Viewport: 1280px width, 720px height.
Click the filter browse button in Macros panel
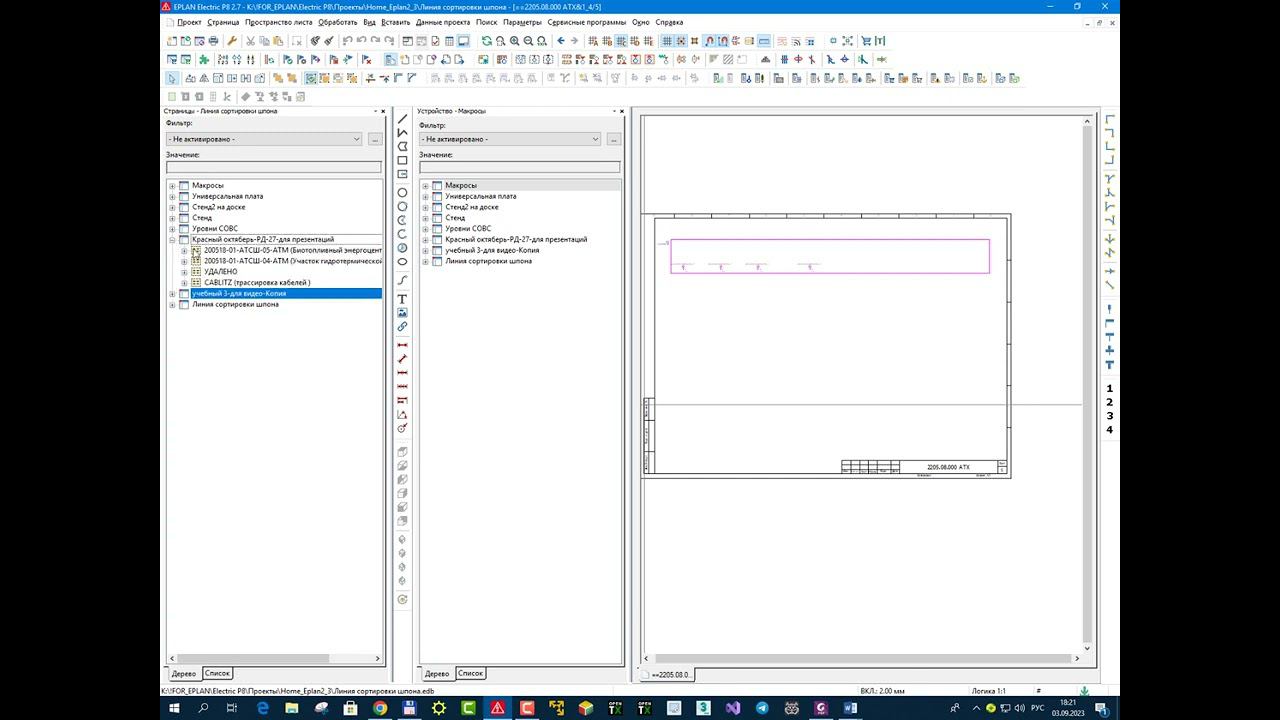(x=613, y=139)
